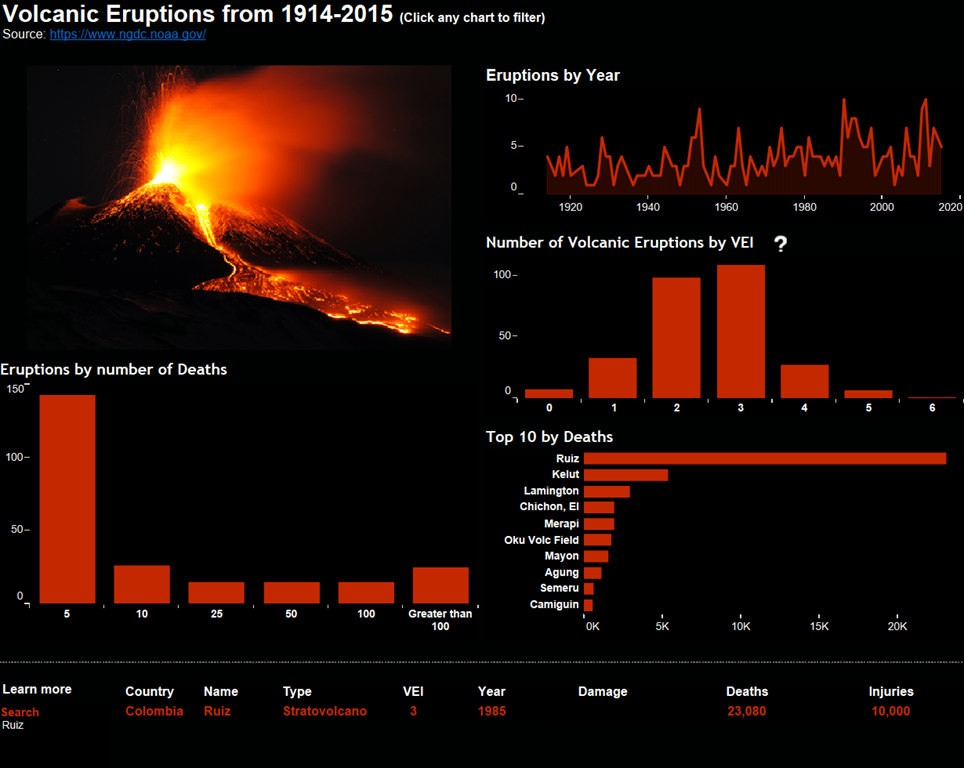Select the 5 deaths bar
964x768 pixels.
pyautogui.click(x=67, y=499)
